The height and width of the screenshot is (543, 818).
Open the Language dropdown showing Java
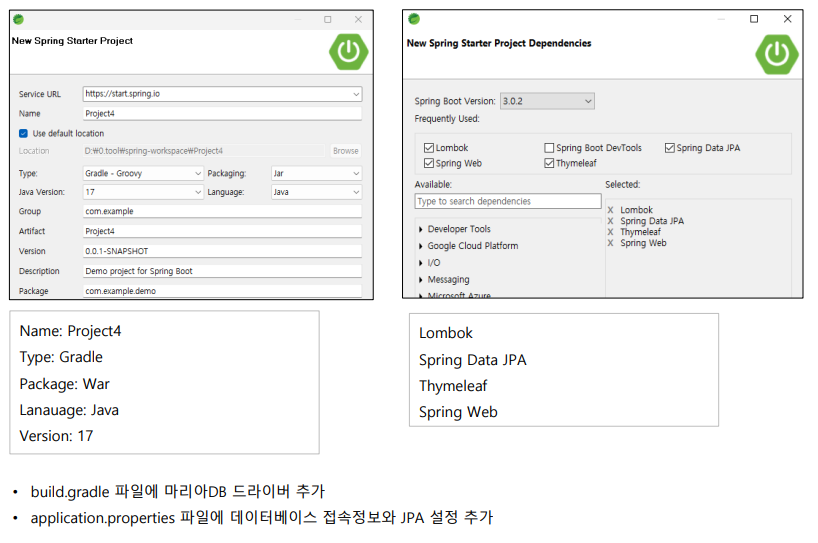point(356,192)
